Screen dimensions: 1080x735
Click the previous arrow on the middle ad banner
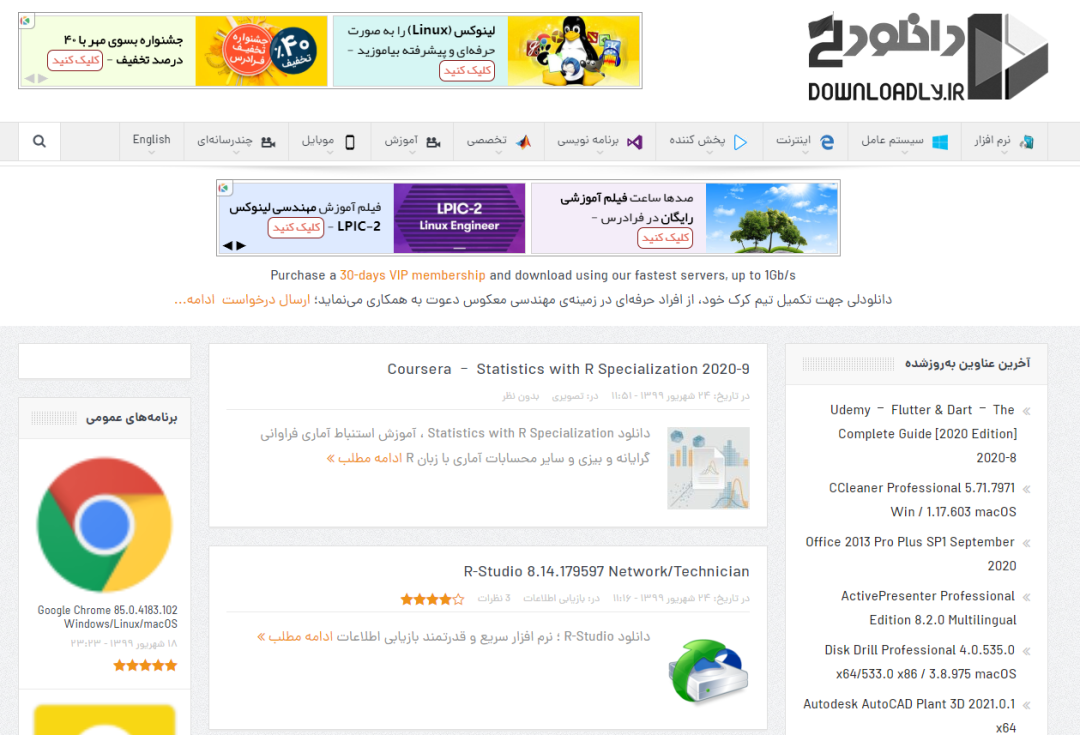227,245
